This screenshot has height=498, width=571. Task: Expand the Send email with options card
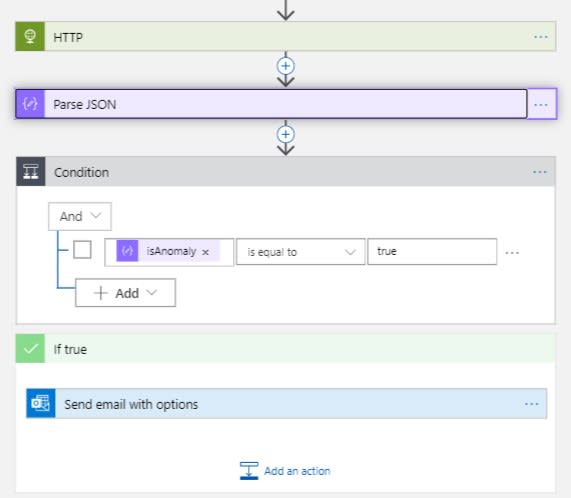[x=287, y=403]
